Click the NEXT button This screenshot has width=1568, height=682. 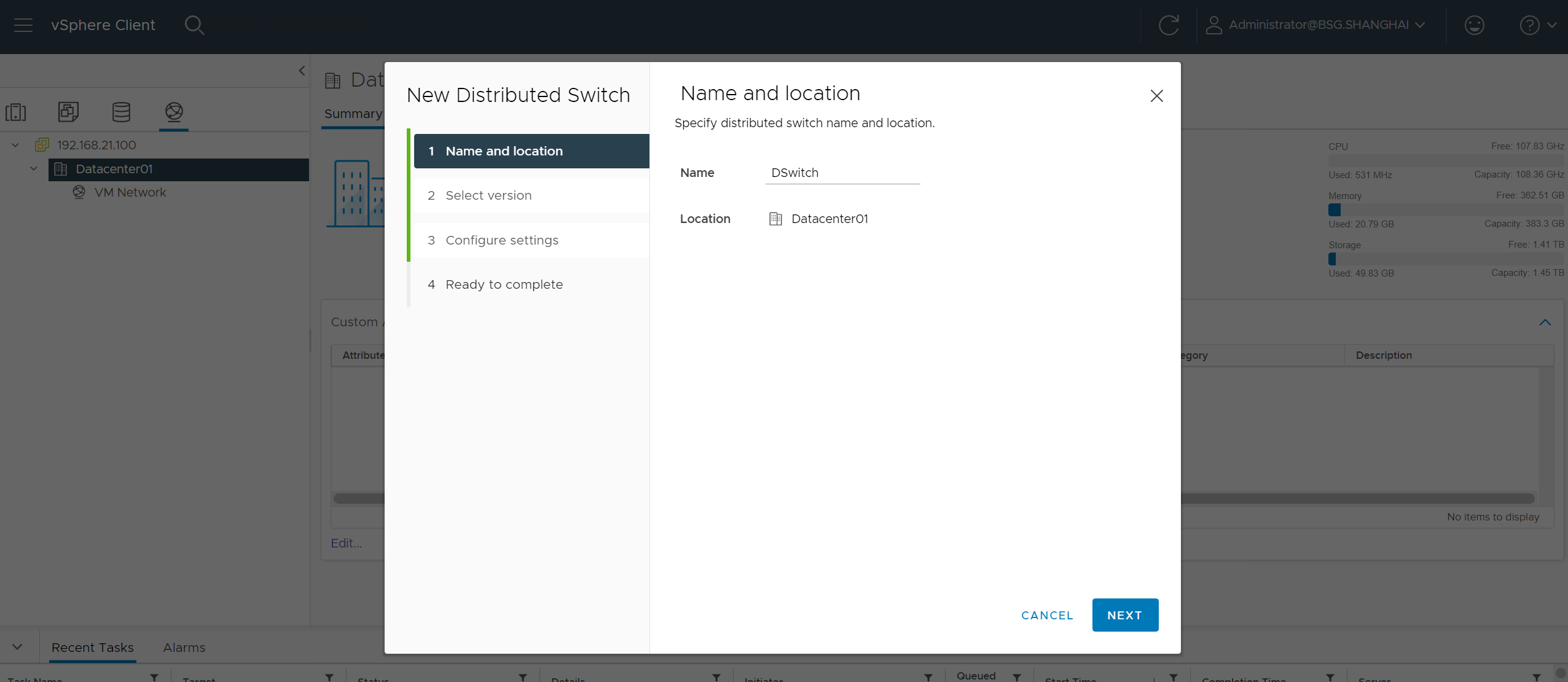point(1124,615)
